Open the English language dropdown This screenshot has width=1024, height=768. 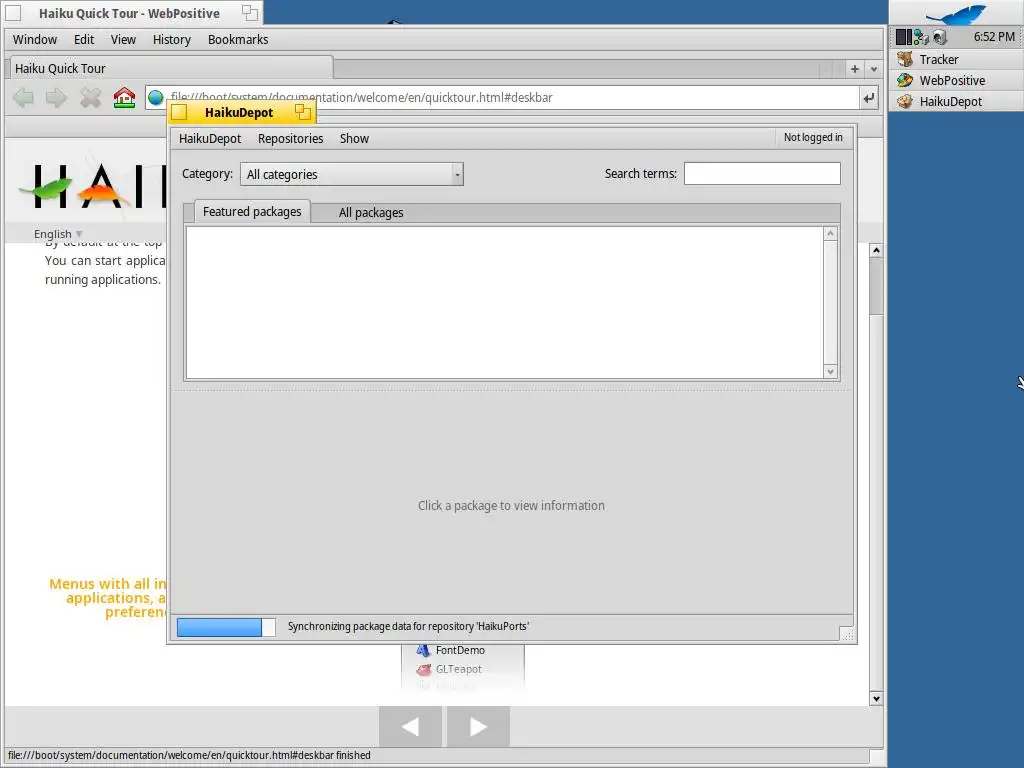click(x=58, y=234)
